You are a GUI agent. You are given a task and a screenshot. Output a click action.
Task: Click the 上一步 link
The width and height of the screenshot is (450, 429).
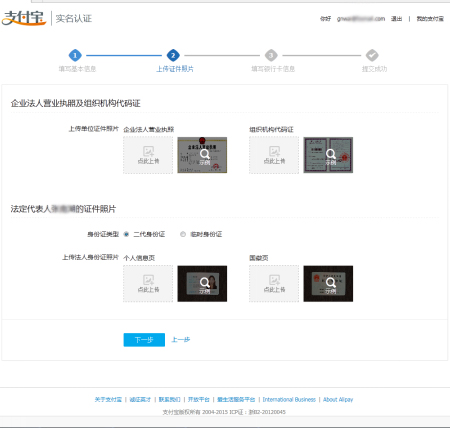point(181,340)
